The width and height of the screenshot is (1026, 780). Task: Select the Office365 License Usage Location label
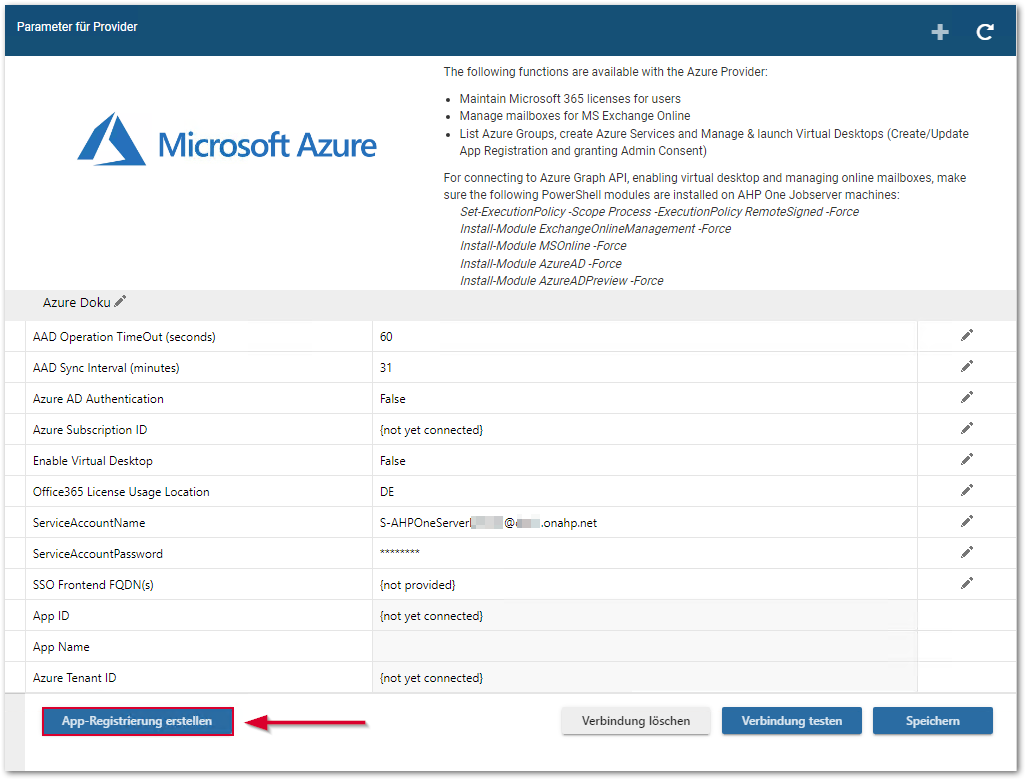click(121, 492)
